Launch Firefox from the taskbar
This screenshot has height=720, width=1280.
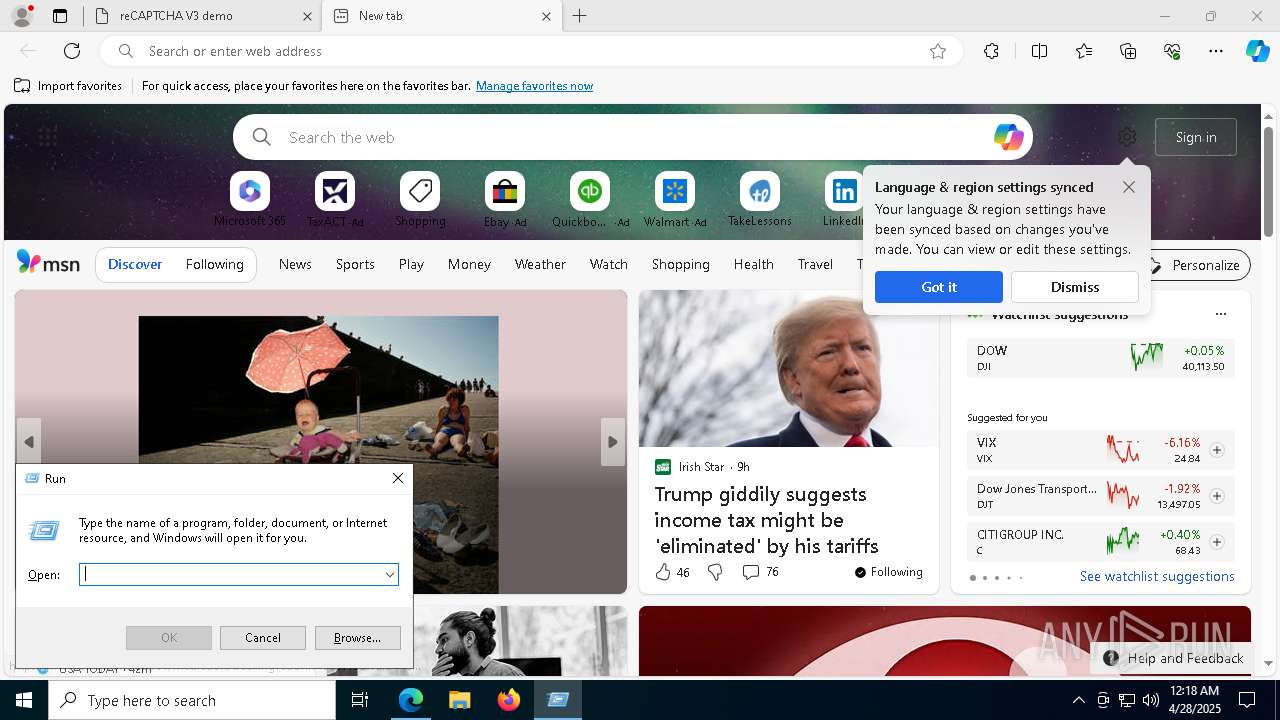pyautogui.click(x=508, y=700)
